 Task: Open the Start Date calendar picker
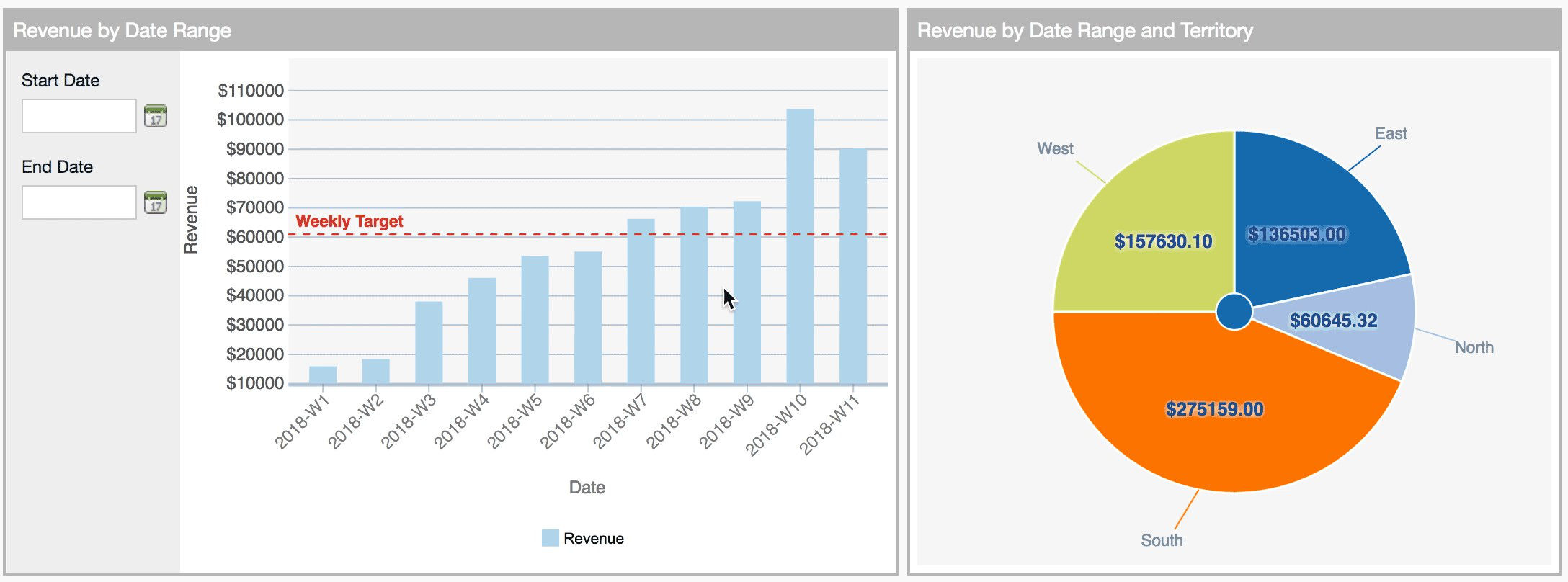pyautogui.click(x=156, y=117)
